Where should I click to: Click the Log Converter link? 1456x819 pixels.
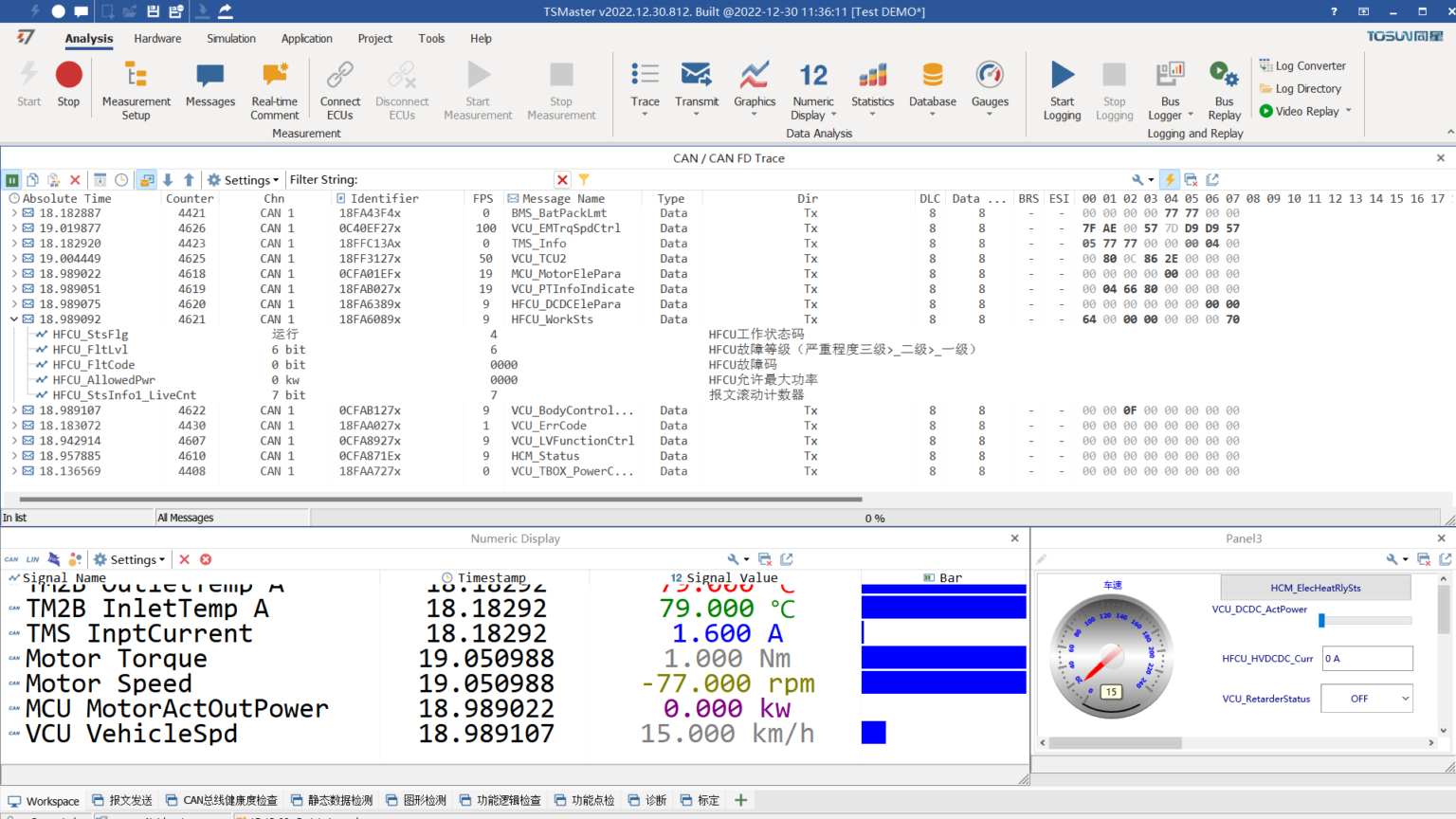[x=1309, y=66]
